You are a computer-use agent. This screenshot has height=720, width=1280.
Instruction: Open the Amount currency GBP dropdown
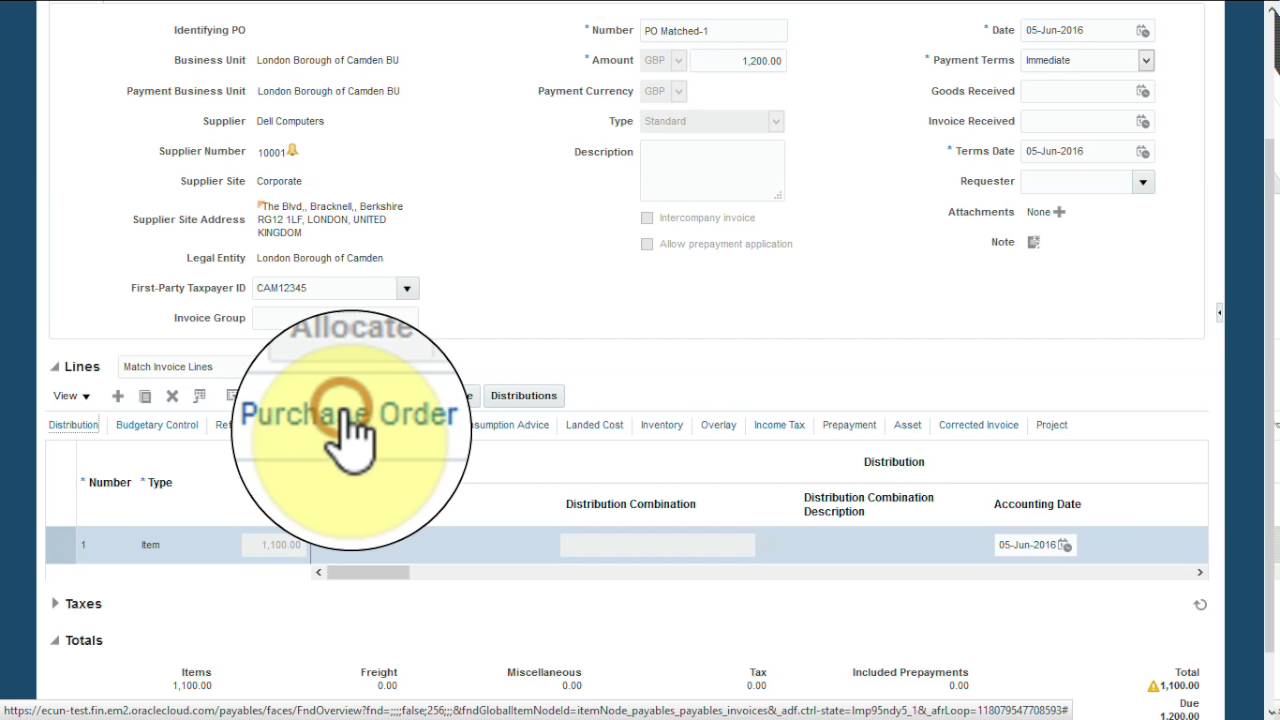pos(678,61)
